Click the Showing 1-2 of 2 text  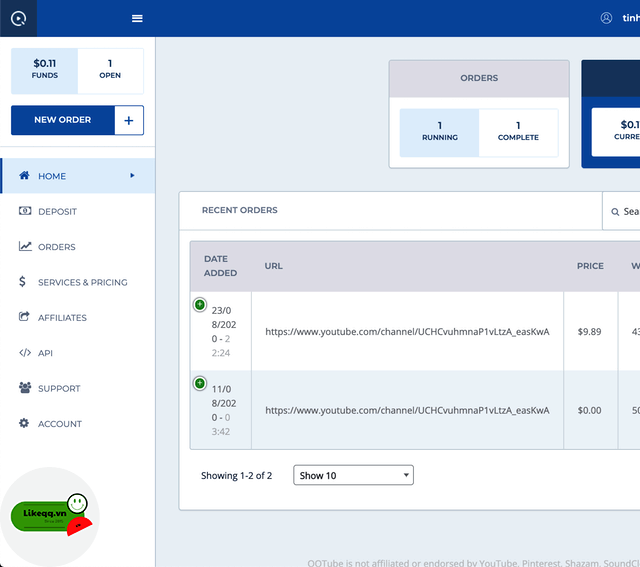click(236, 476)
